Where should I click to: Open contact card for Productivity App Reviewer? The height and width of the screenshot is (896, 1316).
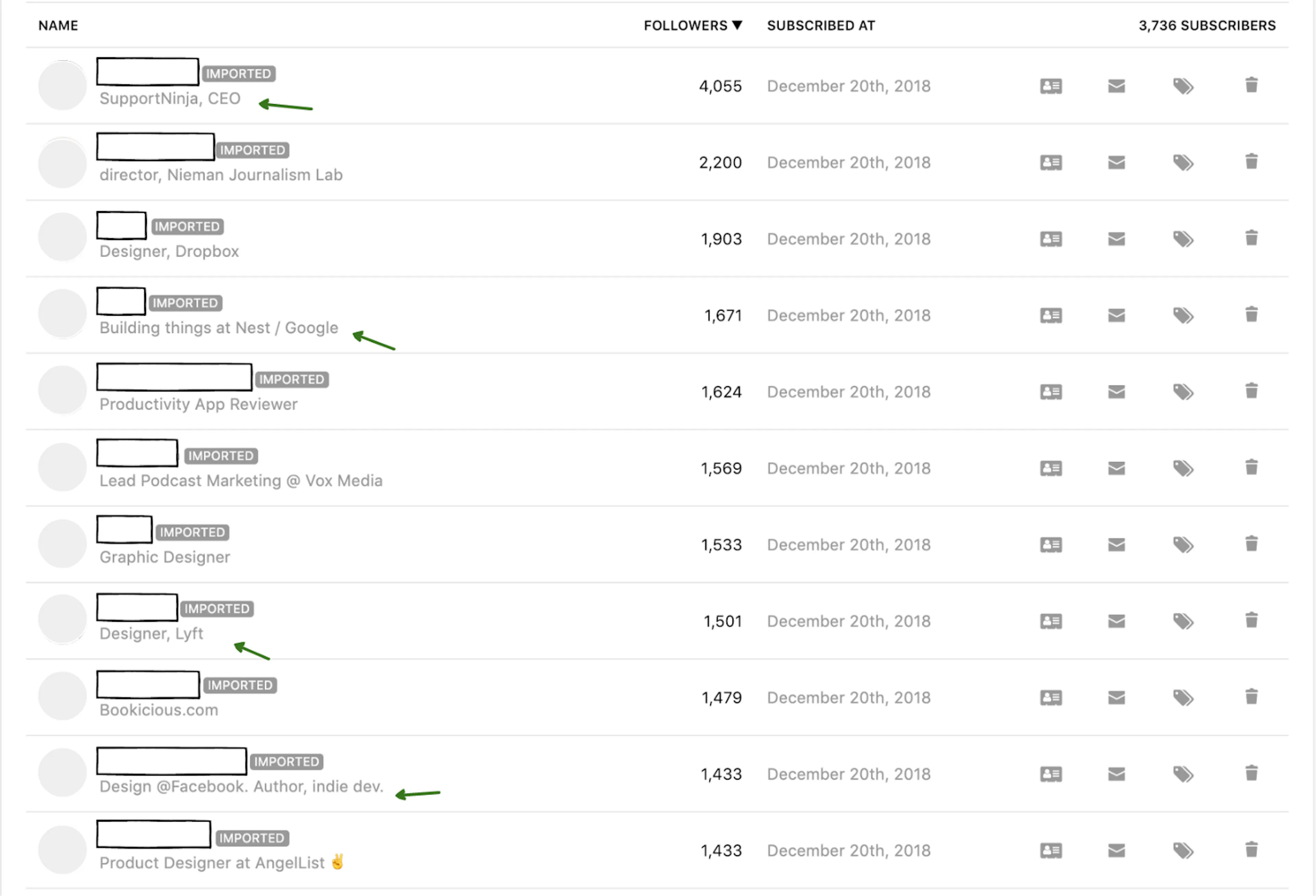click(x=1051, y=392)
